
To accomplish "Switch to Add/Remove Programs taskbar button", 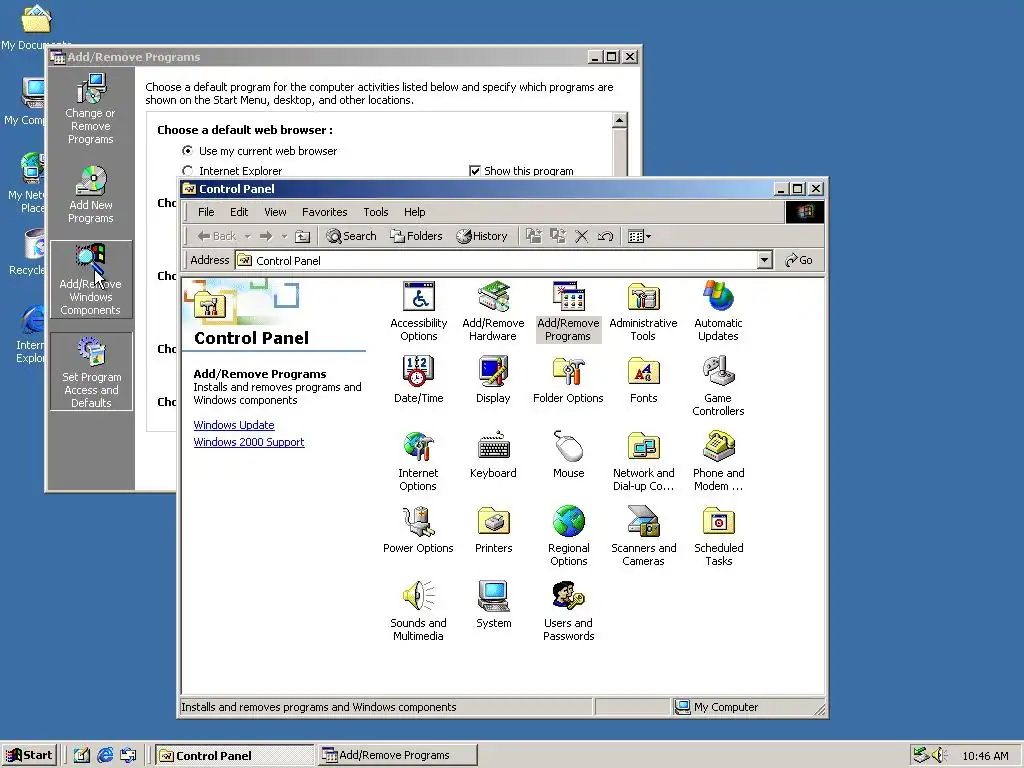I will click(398, 755).
